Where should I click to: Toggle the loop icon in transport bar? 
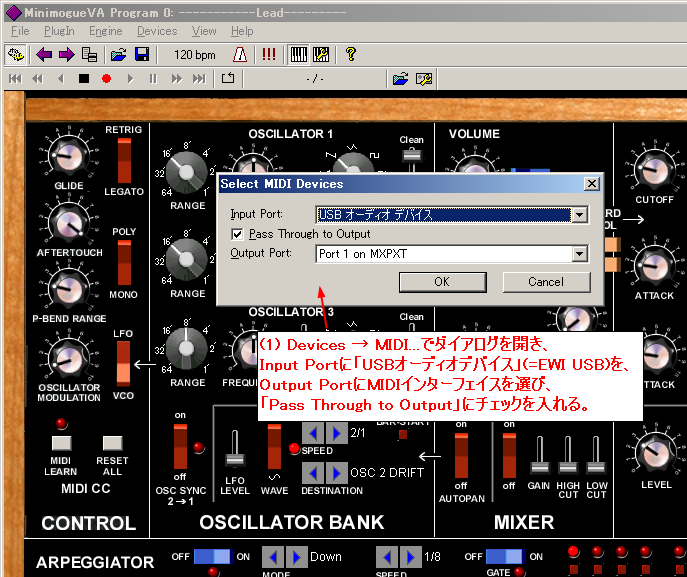tap(228, 78)
